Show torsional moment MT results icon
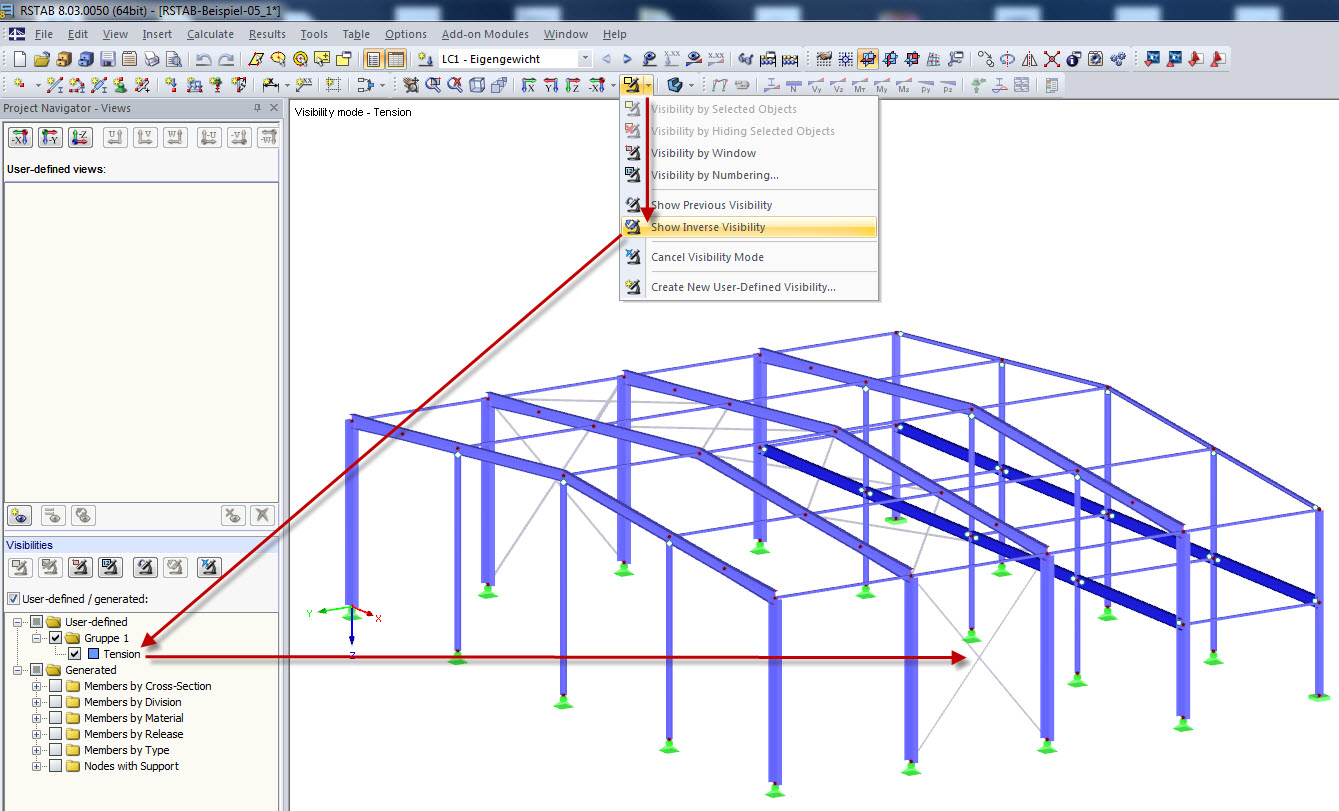Image resolution: width=1339 pixels, height=811 pixels. (860, 85)
